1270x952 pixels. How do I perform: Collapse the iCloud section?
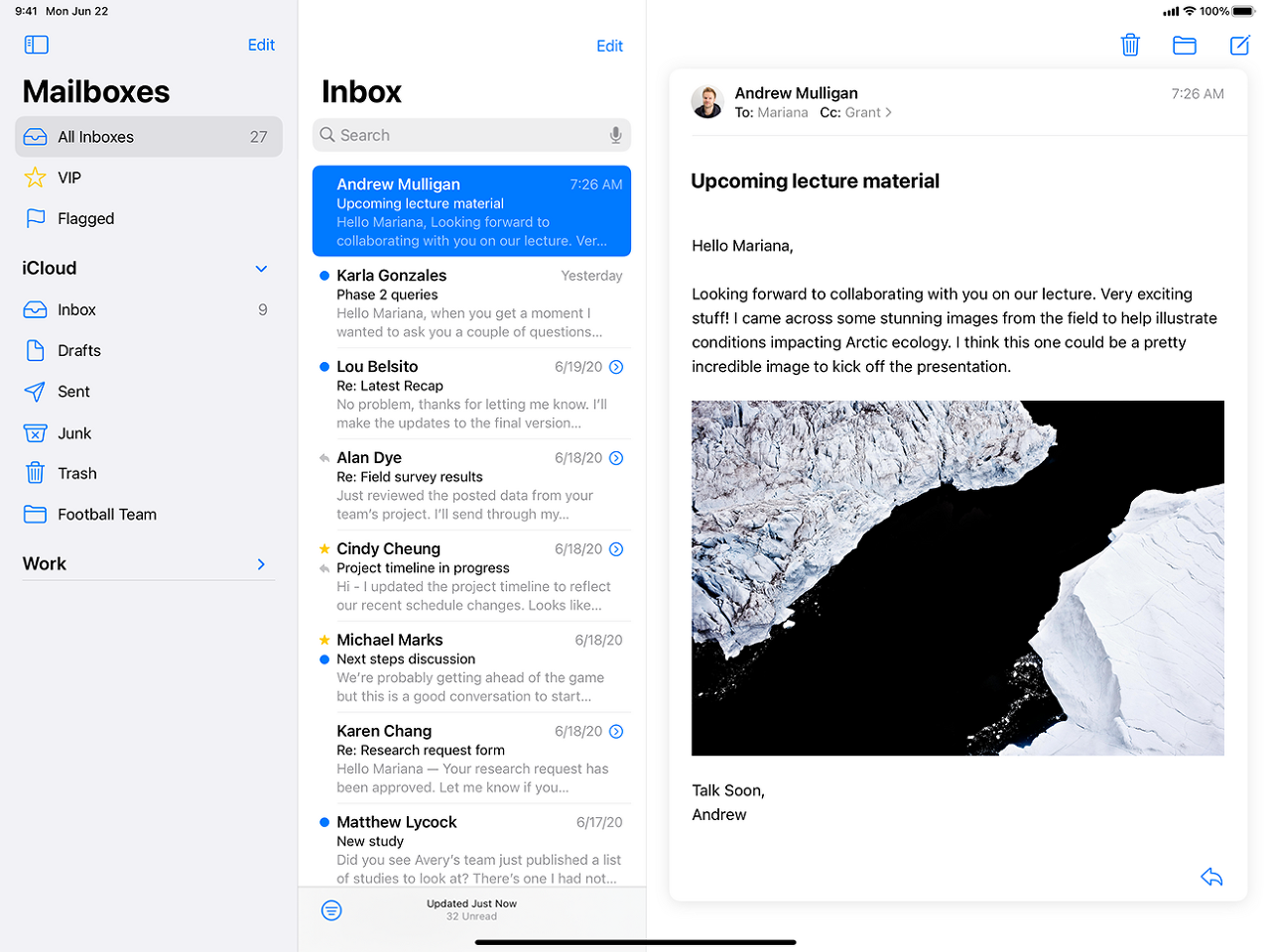point(261,269)
